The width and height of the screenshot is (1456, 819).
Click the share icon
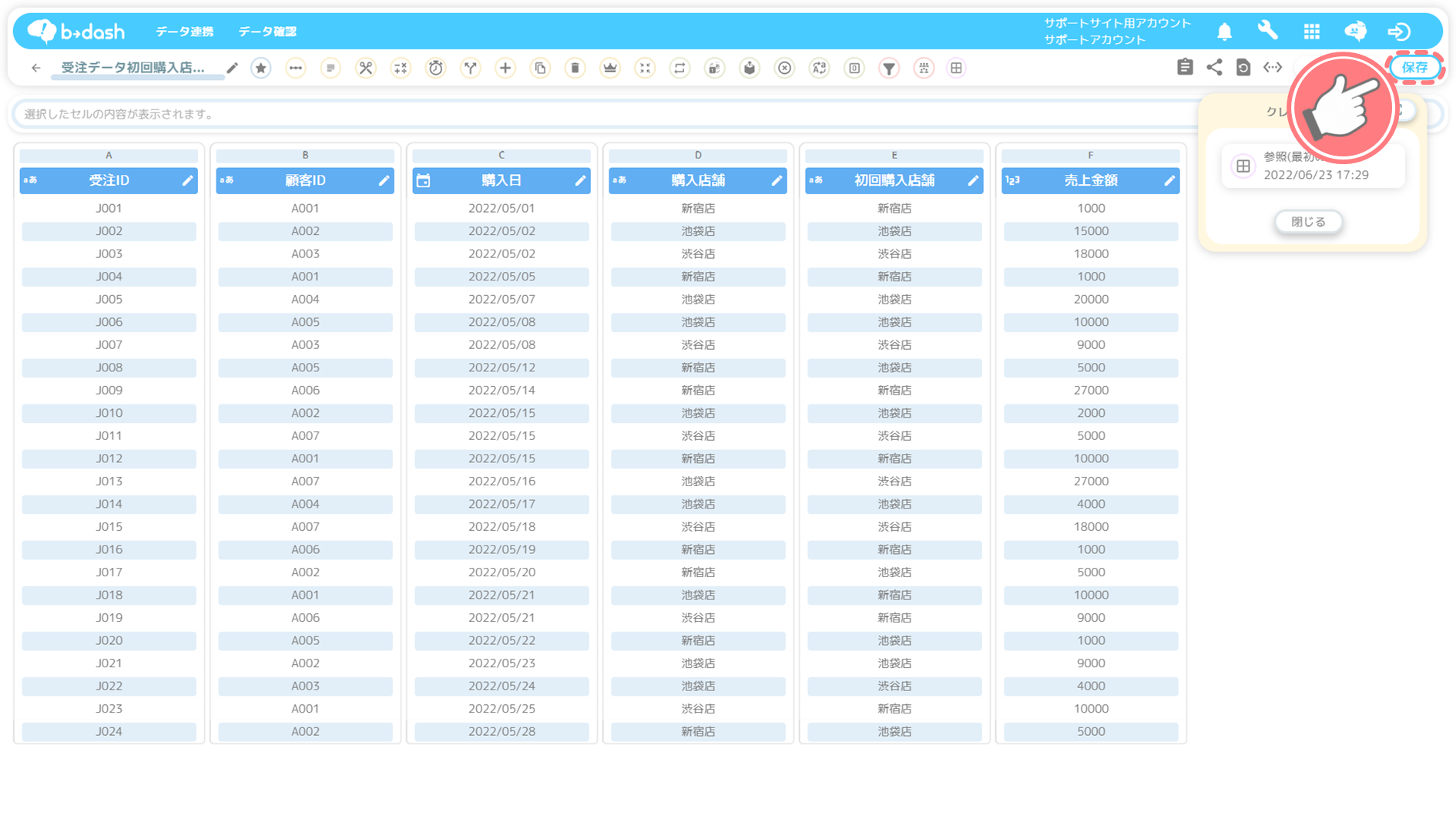click(1214, 67)
